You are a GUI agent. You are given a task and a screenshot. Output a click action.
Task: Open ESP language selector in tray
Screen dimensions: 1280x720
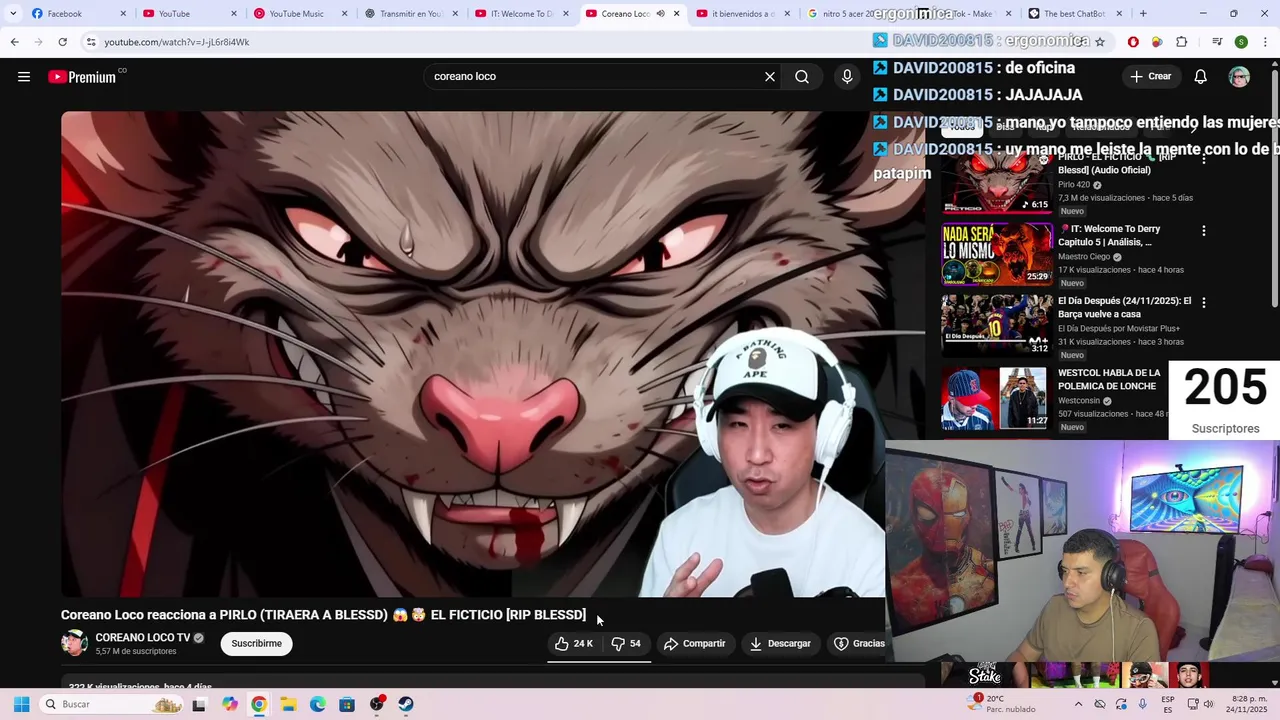click(x=1168, y=704)
